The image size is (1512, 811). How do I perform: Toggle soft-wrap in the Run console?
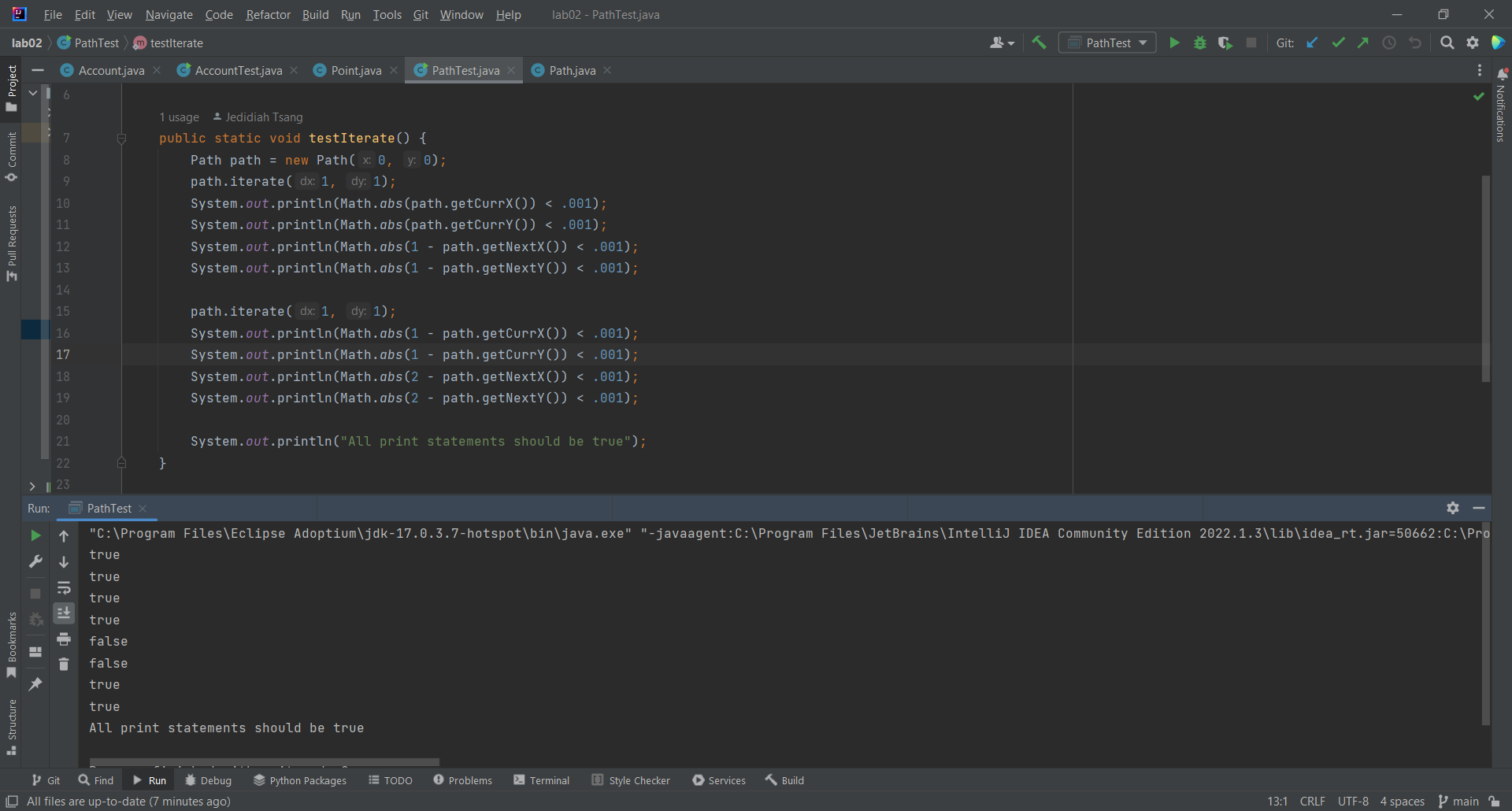(x=64, y=588)
